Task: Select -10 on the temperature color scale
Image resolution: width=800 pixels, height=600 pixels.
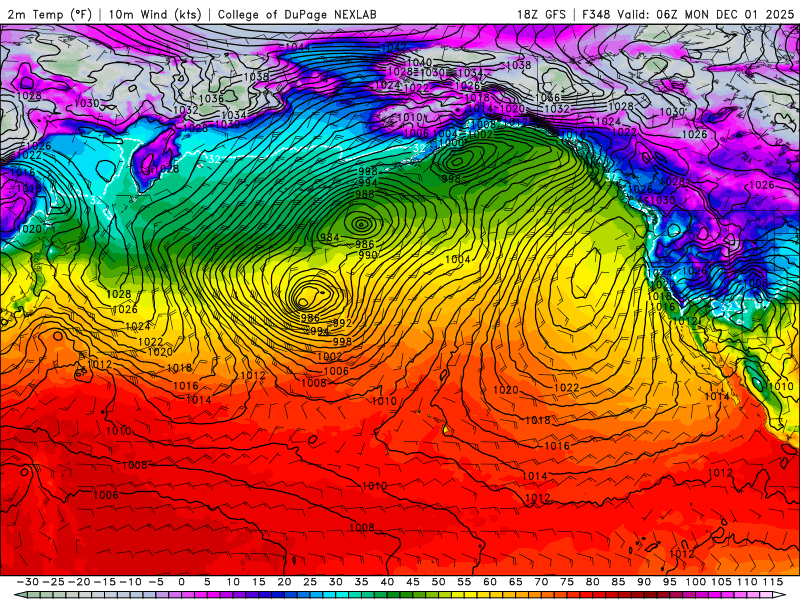Action: 130,582
